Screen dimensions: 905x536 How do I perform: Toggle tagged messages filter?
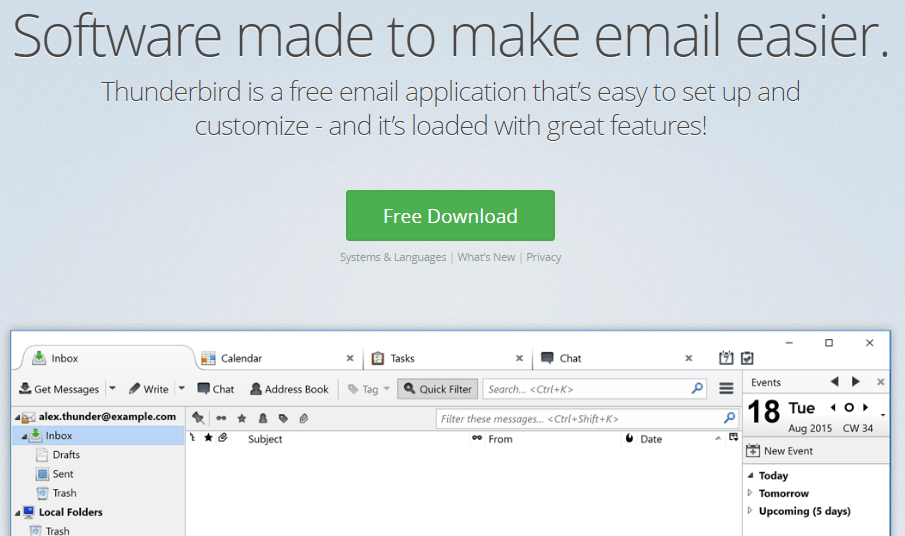[283, 418]
